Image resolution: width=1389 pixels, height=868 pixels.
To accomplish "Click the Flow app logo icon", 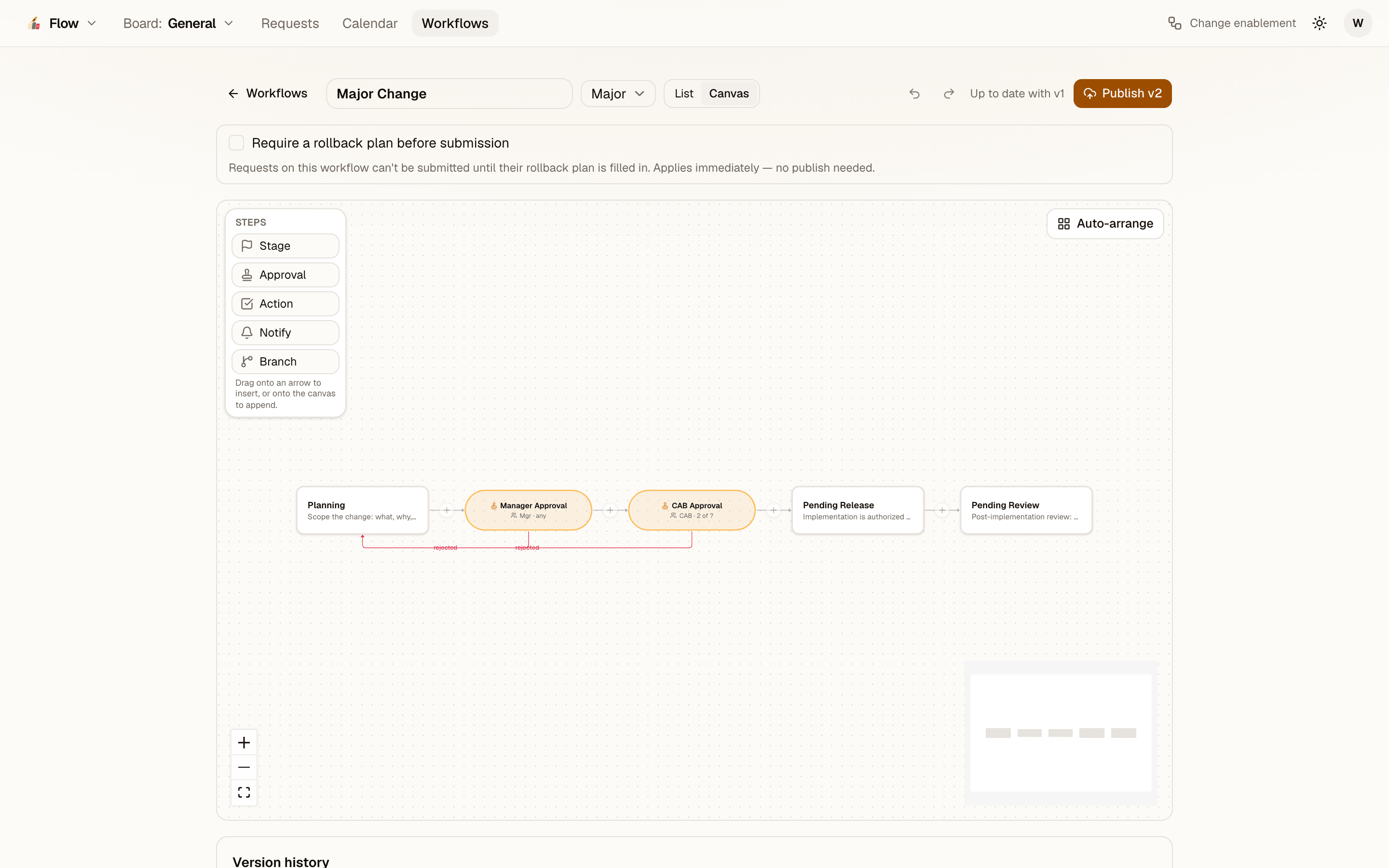I will click(x=34, y=23).
